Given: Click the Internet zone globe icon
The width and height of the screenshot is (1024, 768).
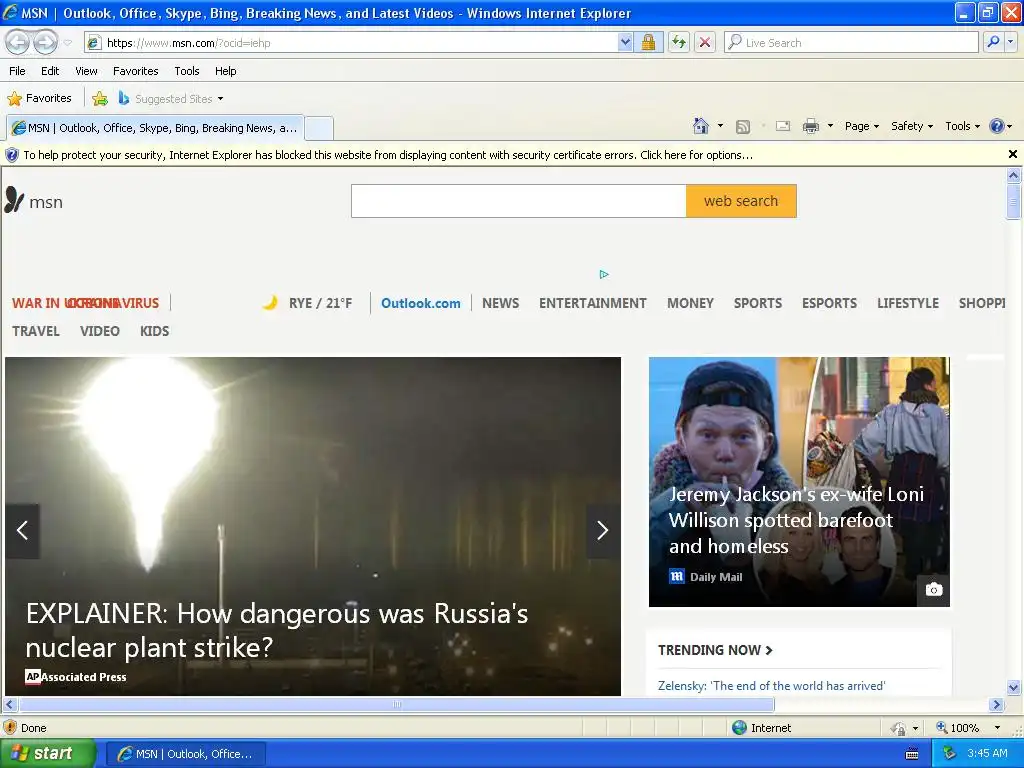Looking at the screenshot, I should click(x=739, y=728).
